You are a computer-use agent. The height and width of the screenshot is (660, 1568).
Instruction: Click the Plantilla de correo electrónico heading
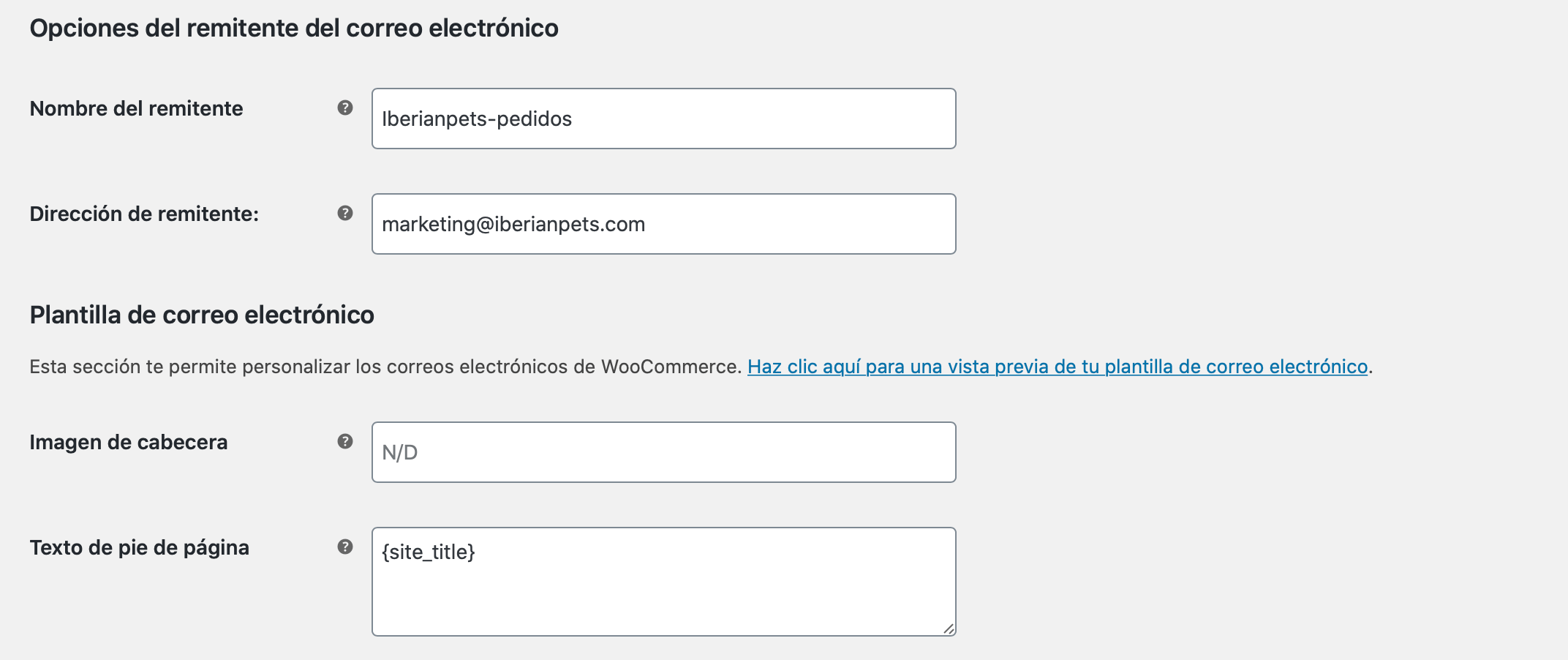(x=202, y=315)
